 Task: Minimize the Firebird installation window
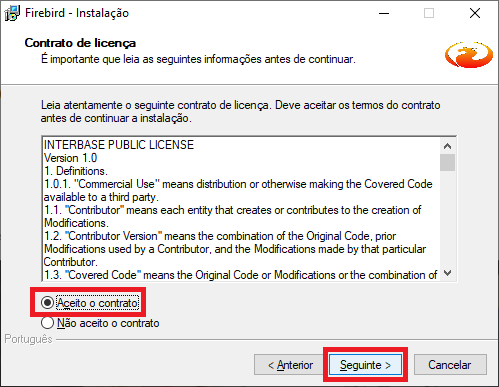click(384, 13)
